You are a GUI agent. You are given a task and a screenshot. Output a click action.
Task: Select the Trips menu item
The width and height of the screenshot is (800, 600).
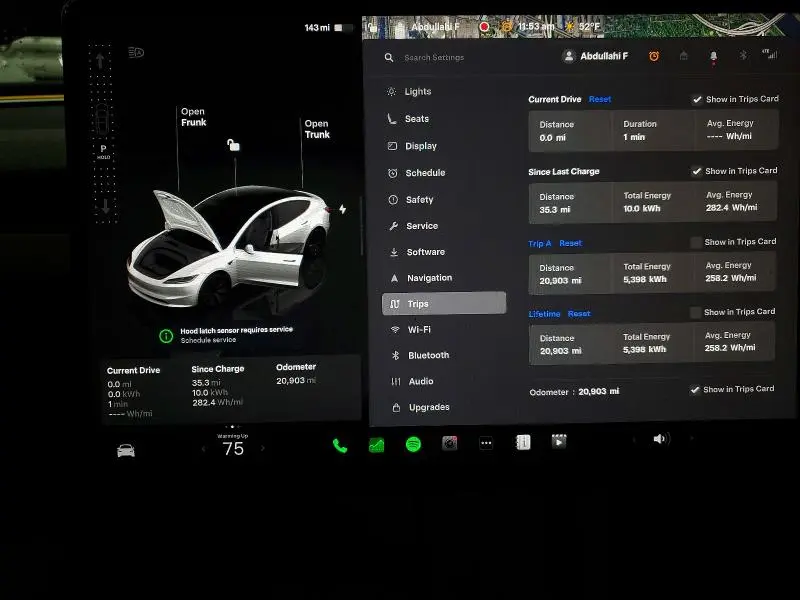point(444,304)
